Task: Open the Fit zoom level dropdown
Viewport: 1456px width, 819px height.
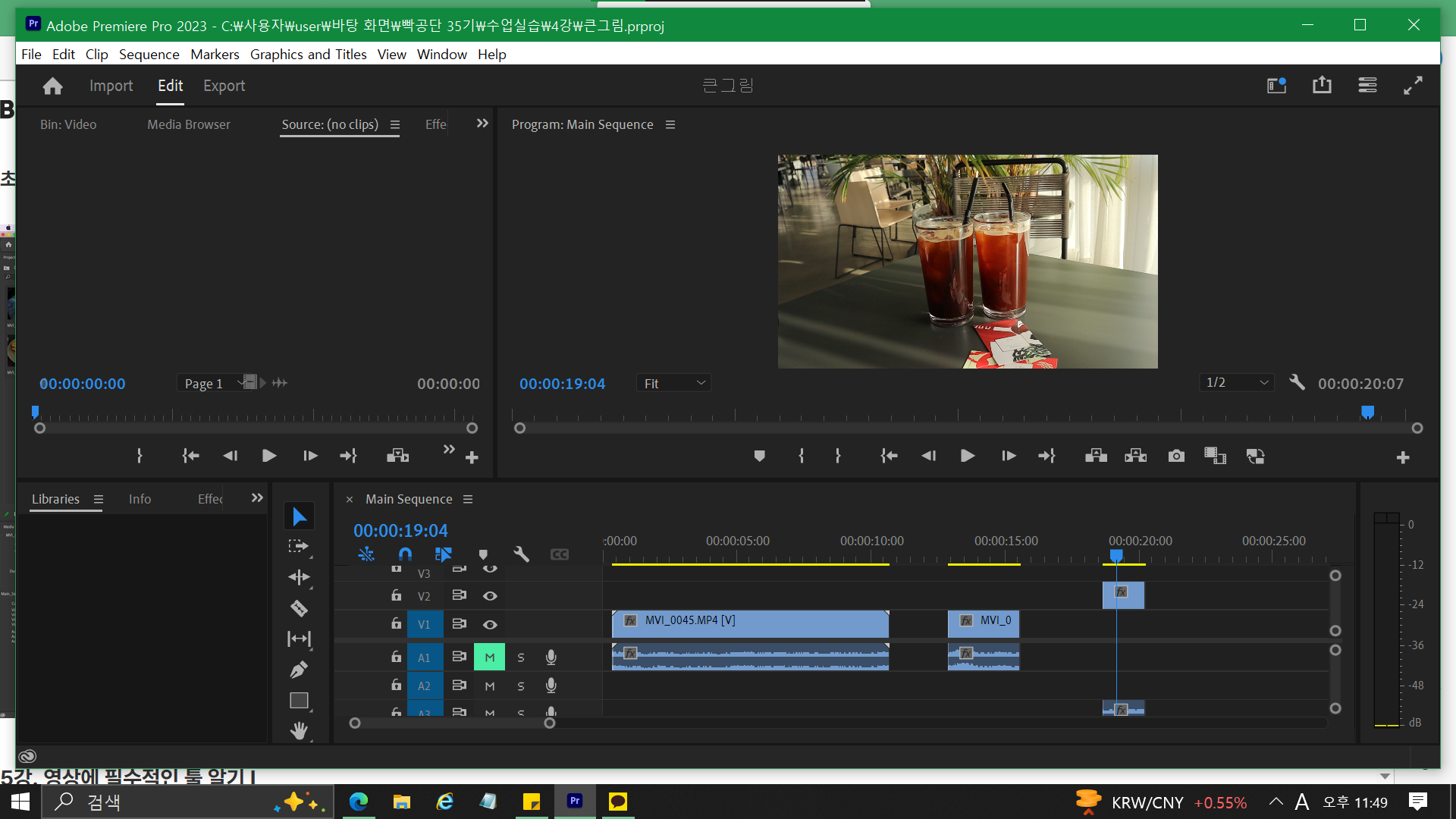Action: click(x=673, y=384)
